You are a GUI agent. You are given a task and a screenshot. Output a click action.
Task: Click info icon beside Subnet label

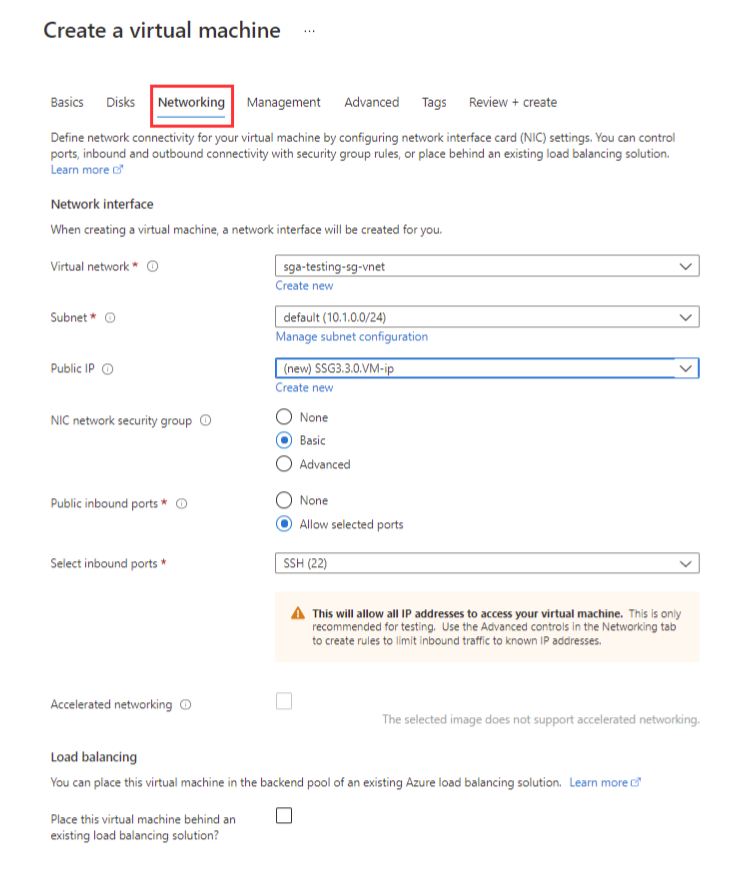[110, 318]
